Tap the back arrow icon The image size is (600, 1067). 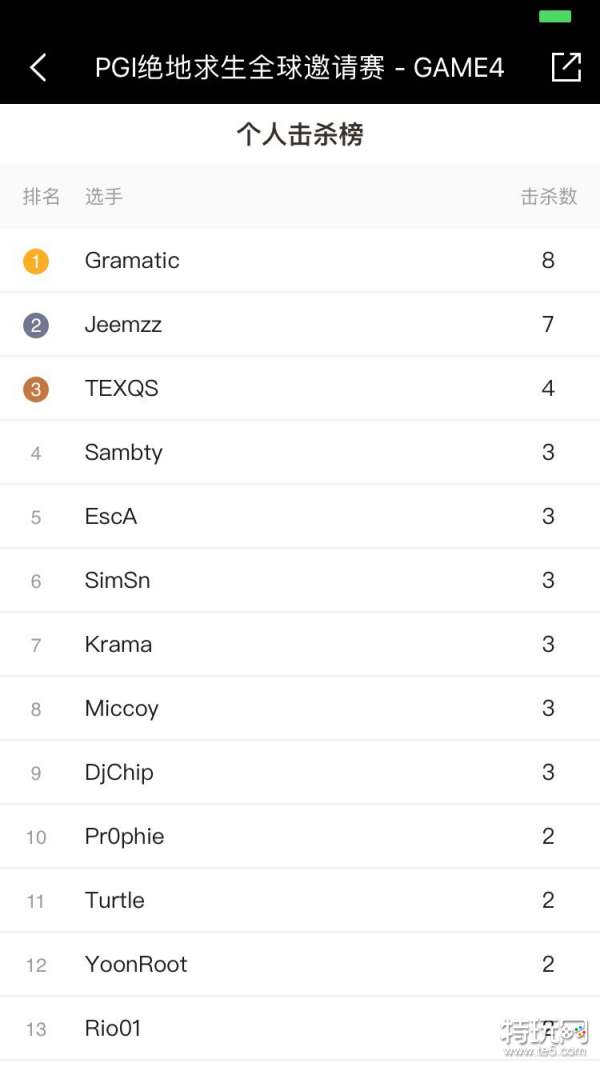[38, 68]
